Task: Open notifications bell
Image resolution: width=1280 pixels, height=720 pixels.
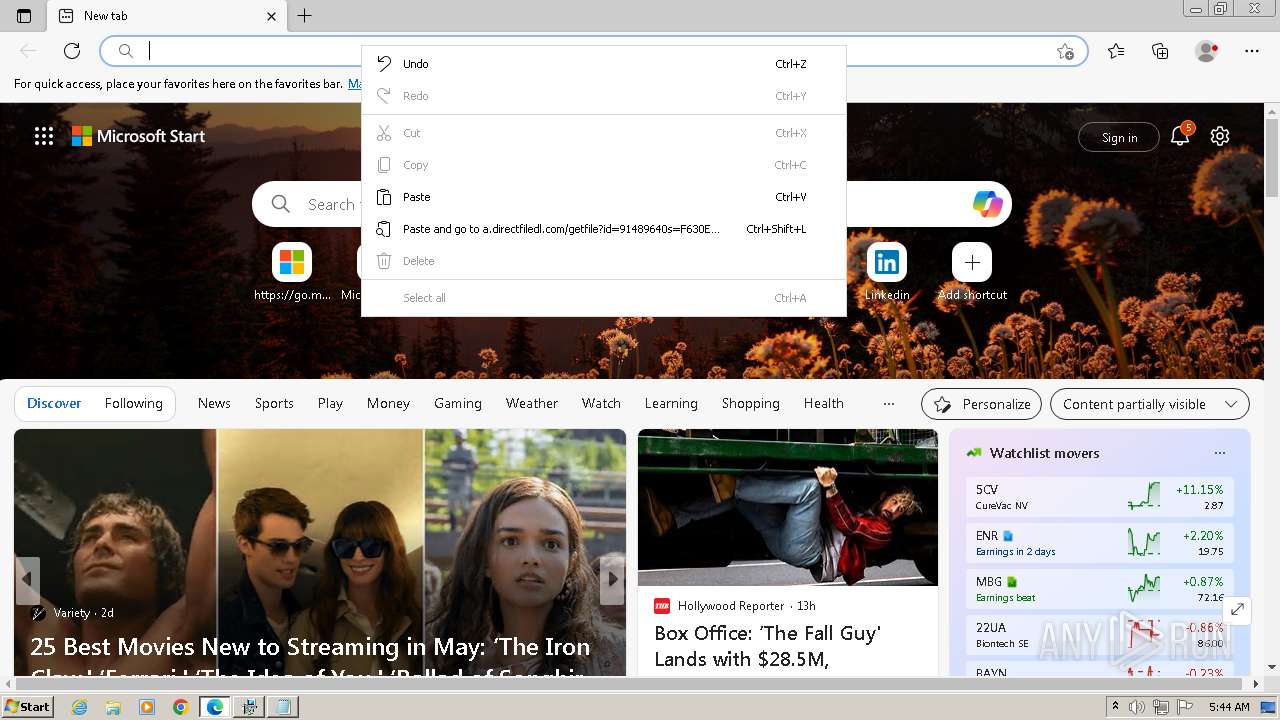Action: (1180, 137)
